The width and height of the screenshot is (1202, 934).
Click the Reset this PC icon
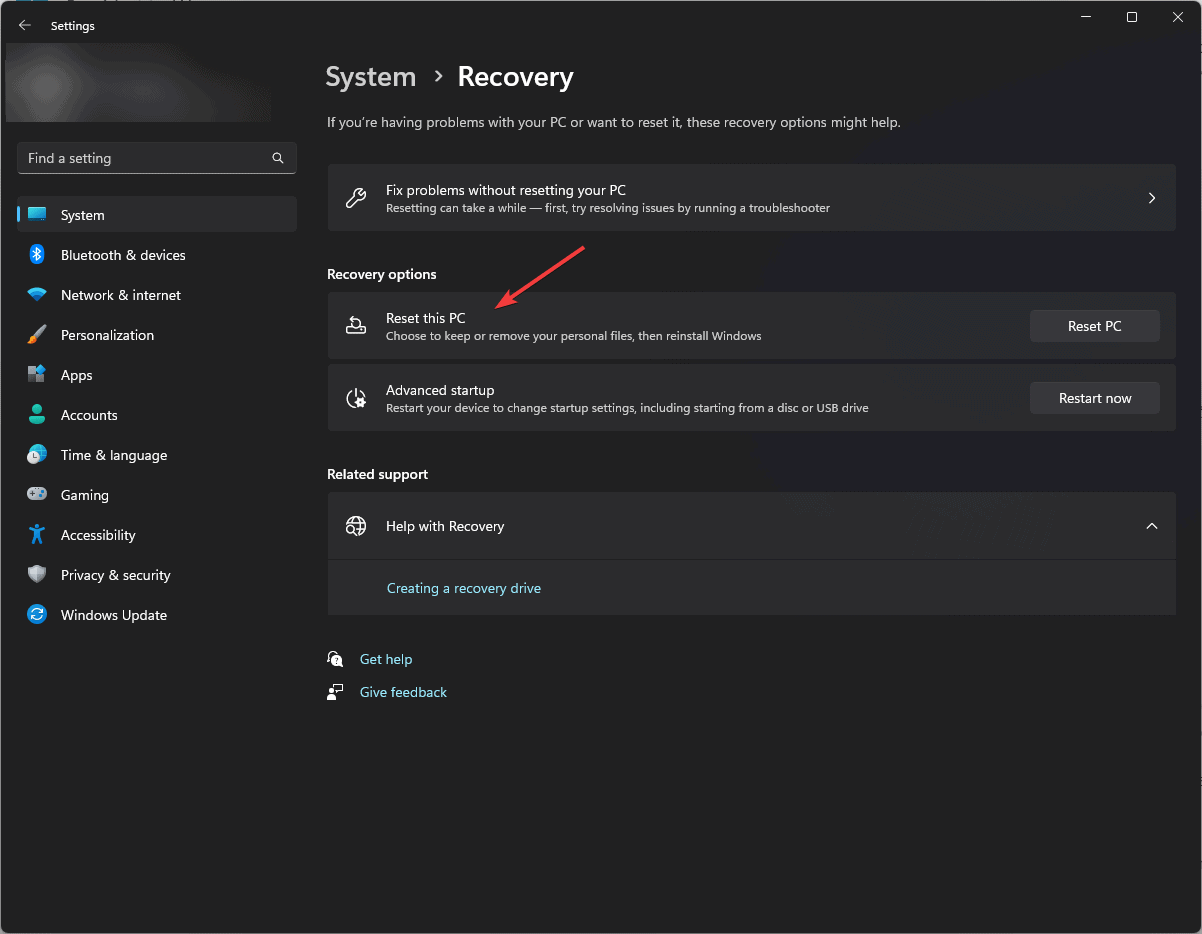coord(356,325)
